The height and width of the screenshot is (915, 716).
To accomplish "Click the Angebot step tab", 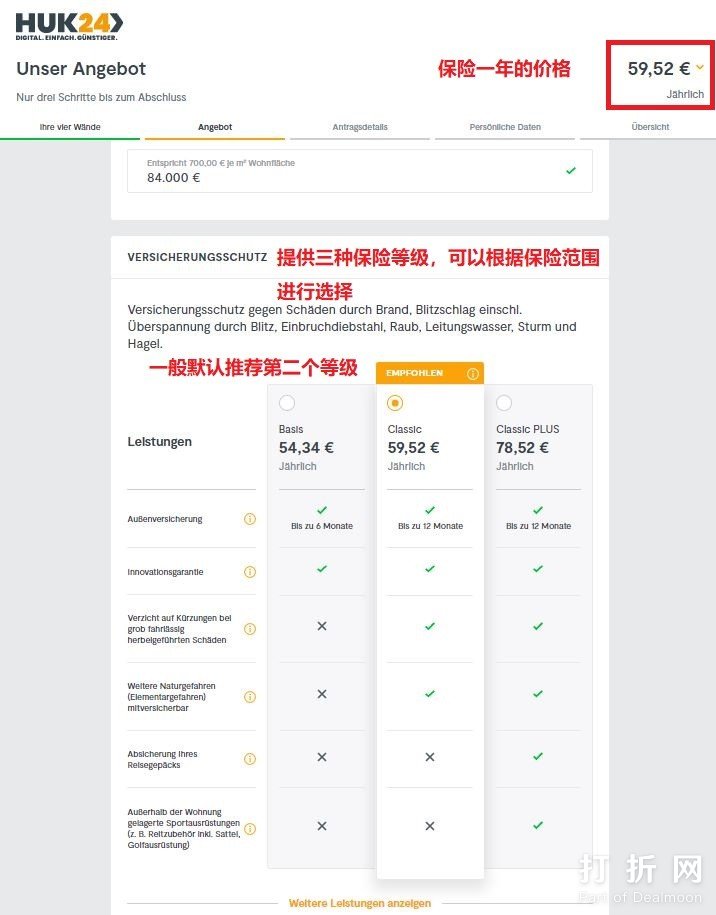I will (x=215, y=128).
